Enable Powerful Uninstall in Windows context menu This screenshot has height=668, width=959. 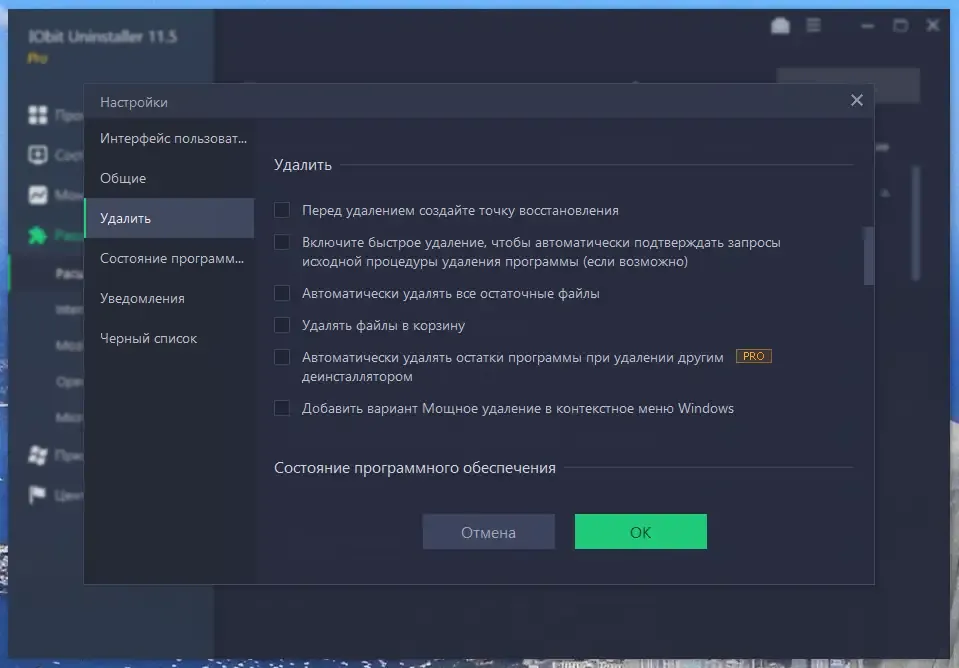(282, 408)
